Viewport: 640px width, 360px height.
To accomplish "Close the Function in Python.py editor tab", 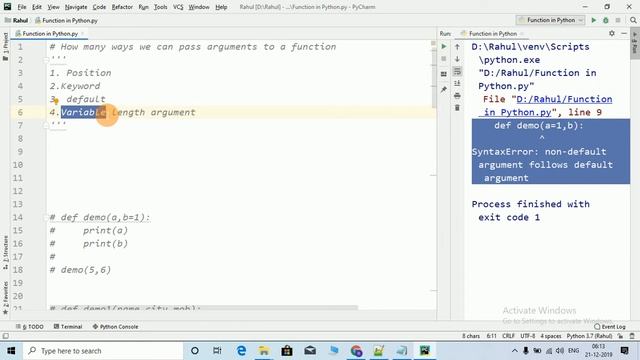I will click(82, 33).
